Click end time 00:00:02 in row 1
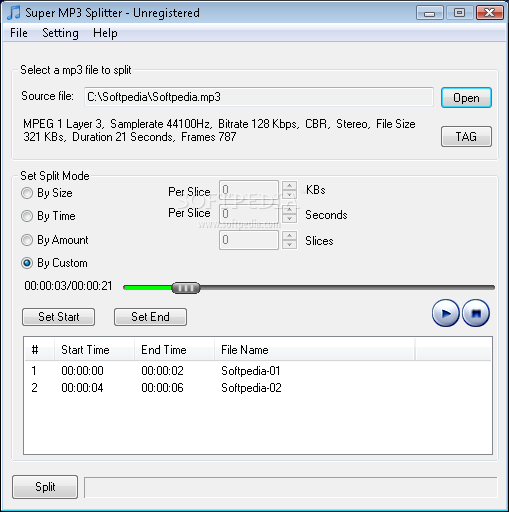 coord(162,371)
